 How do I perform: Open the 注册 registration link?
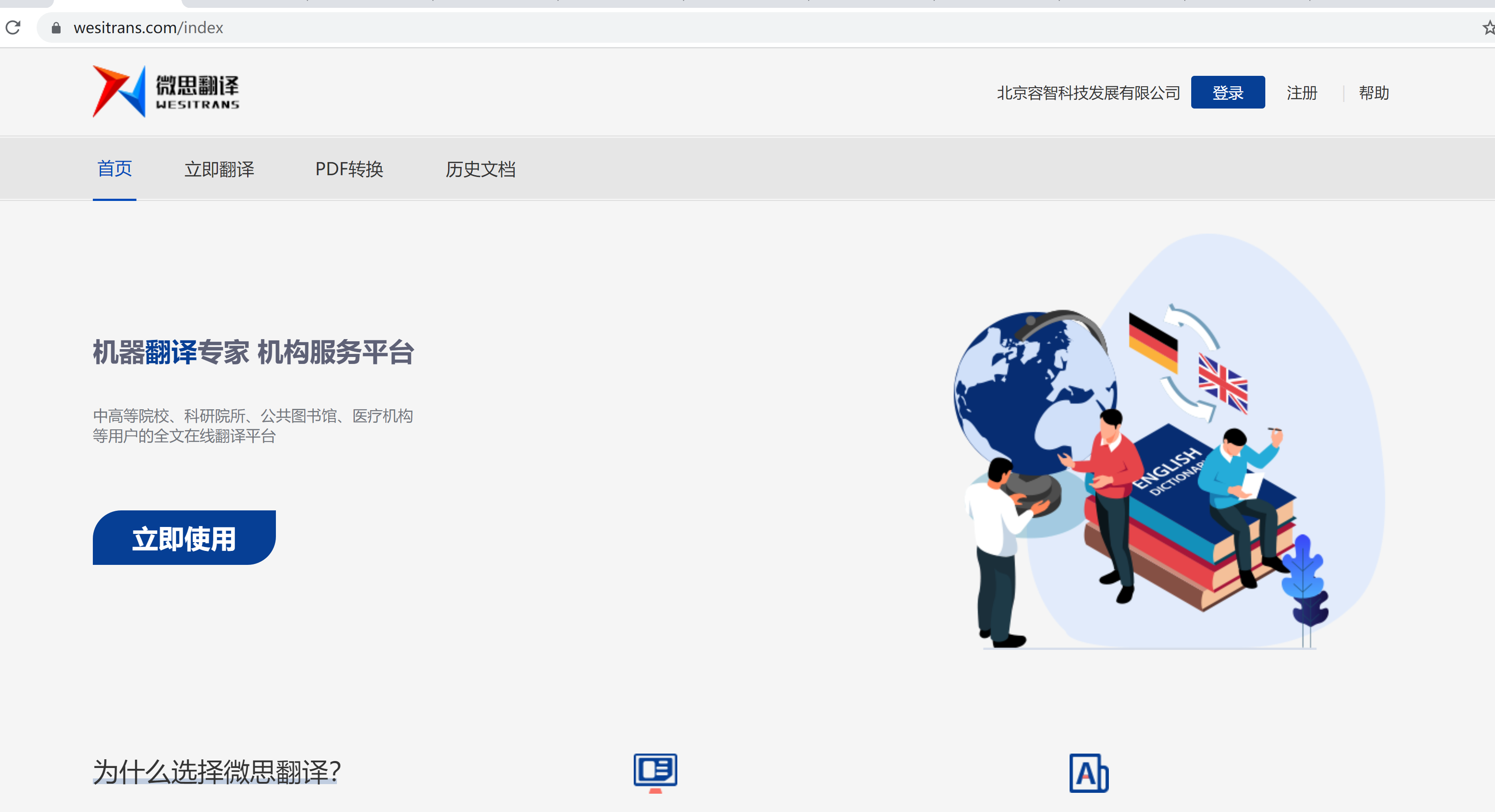(1302, 93)
